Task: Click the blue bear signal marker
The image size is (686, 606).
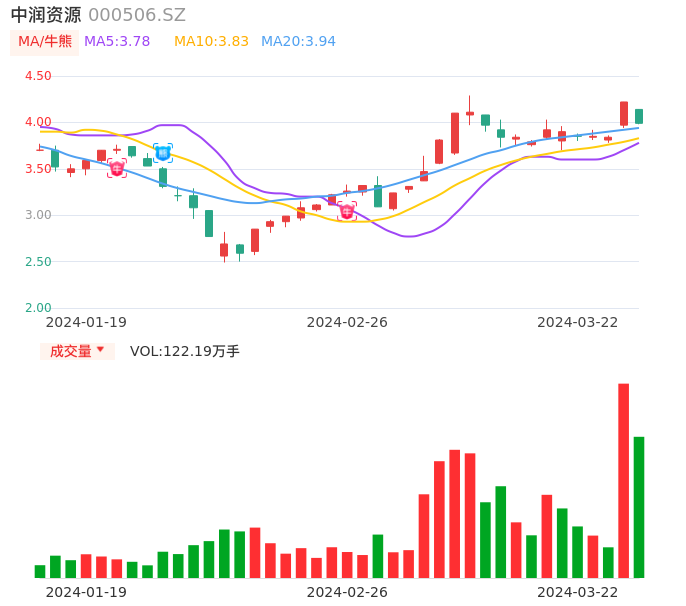Action: tap(163, 153)
